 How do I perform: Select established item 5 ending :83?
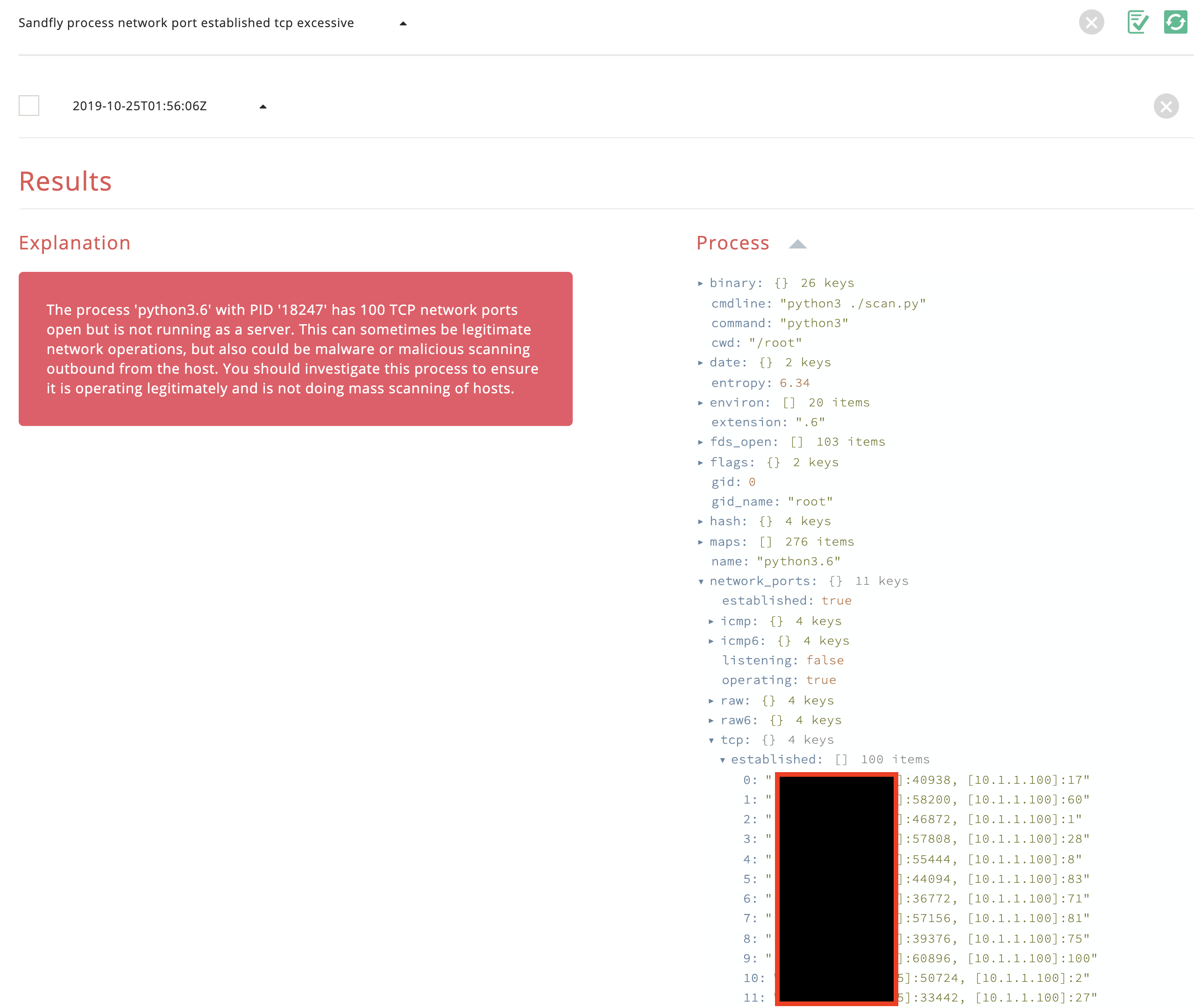916,880
